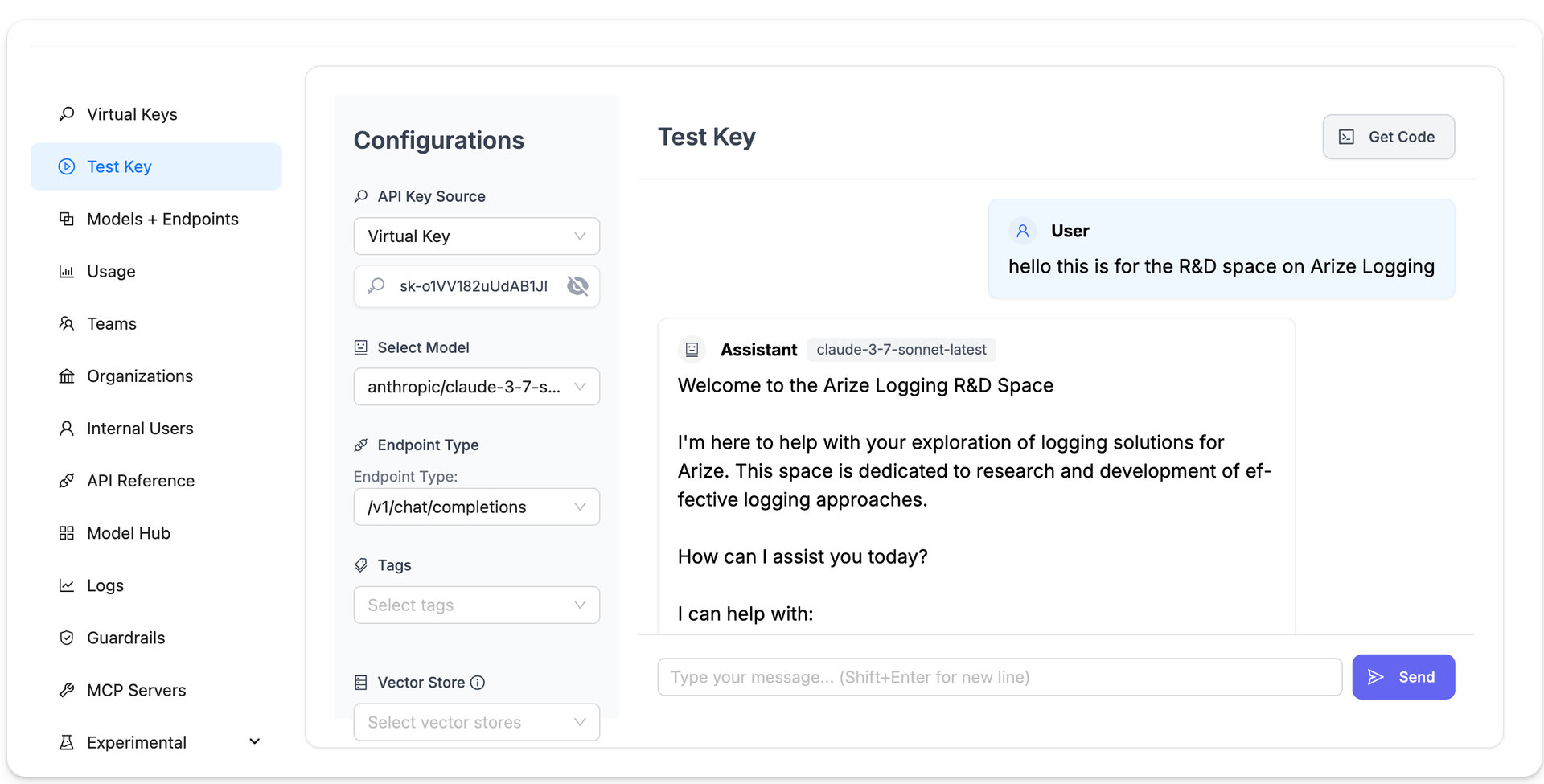Toggle visibility of the sk-o1VV182 API key
The image size is (1544, 784).
tap(577, 285)
